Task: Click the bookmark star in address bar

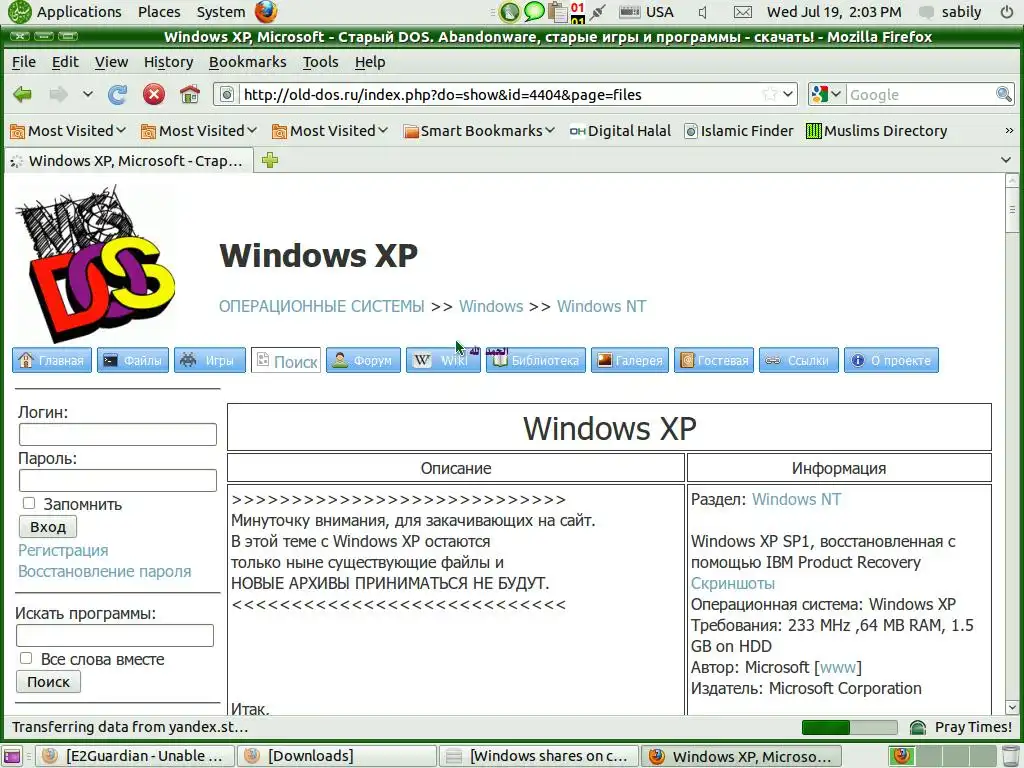Action: click(x=769, y=95)
